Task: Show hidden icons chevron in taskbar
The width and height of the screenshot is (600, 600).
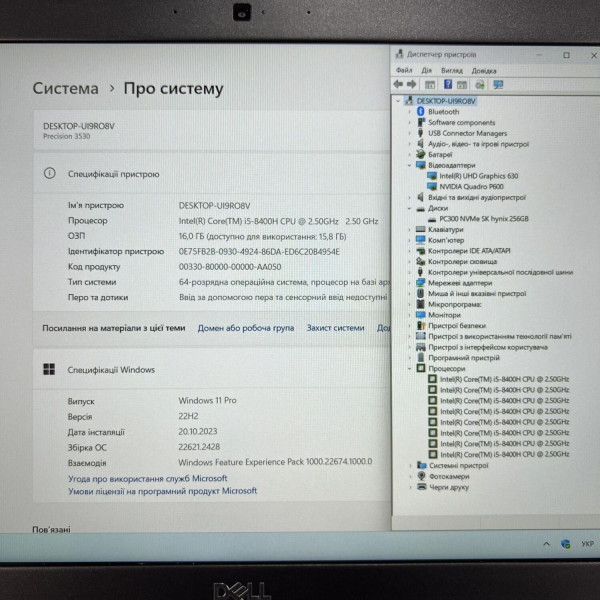Action: click(x=546, y=544)
